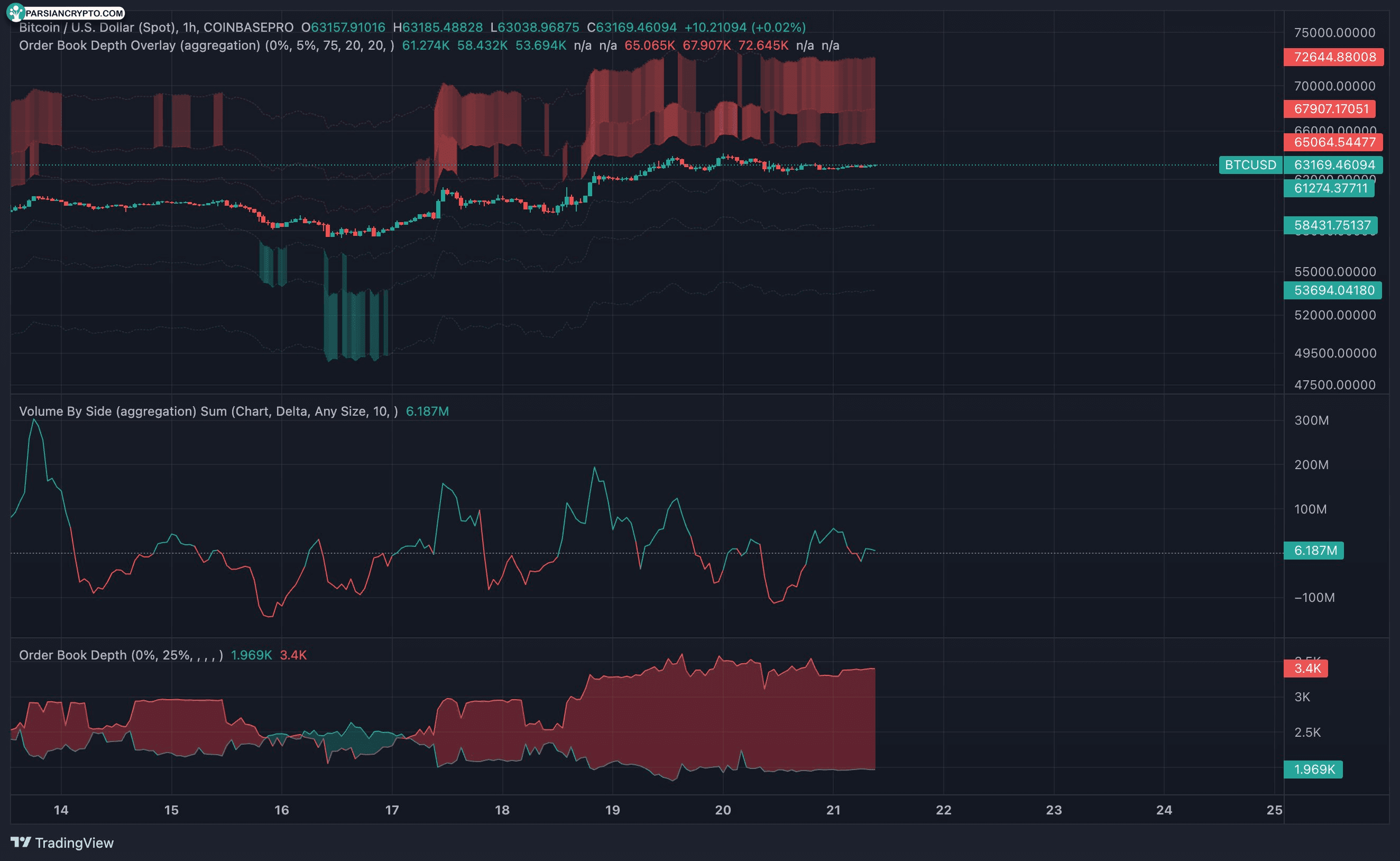
Task: Click the 55000.00000 price axis tick
Action: pos(1334,272)
